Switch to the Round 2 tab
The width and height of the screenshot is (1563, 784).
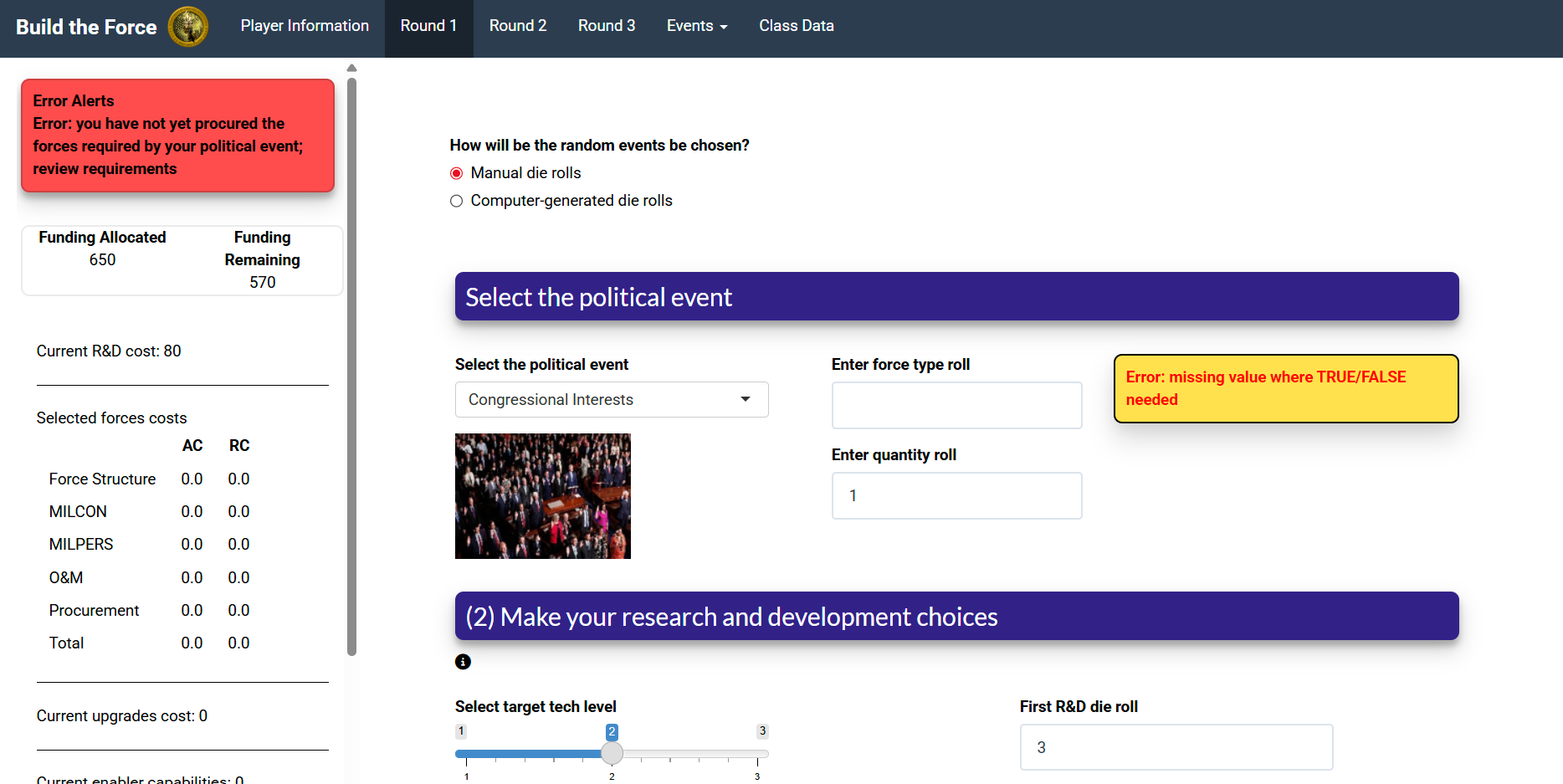tap(517, 26)
